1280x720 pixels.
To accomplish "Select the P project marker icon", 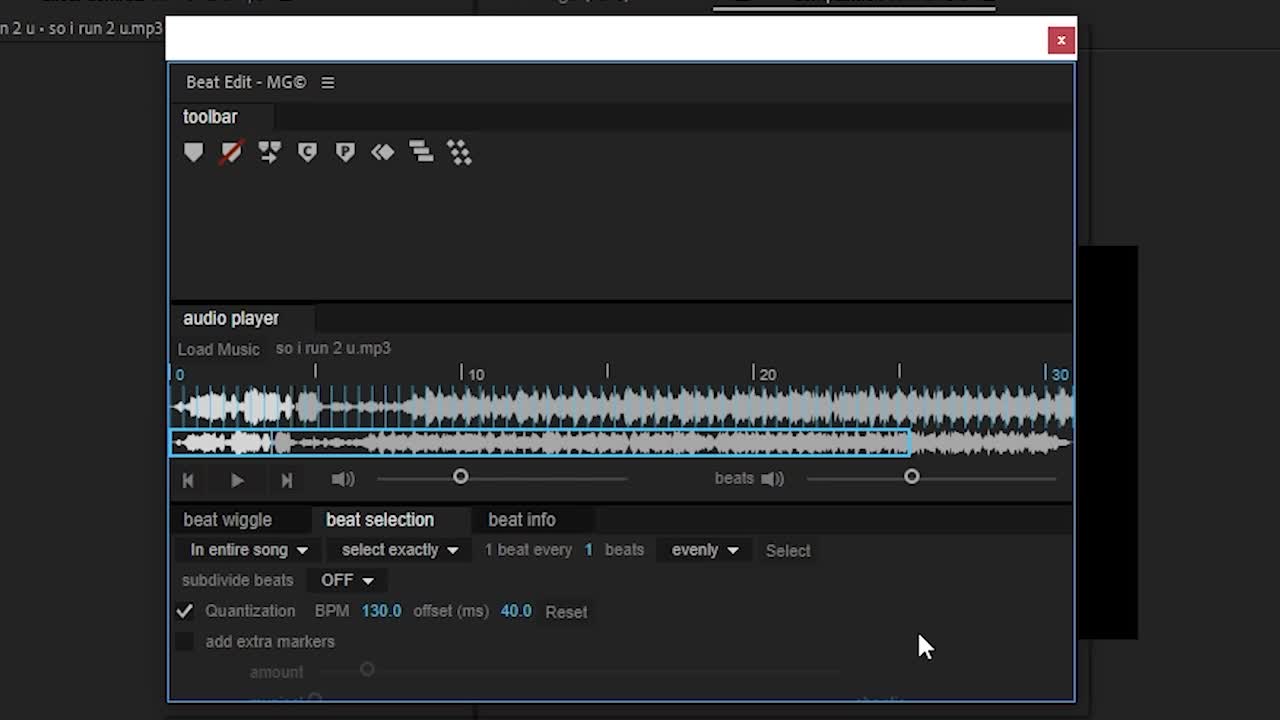I will 345,152.
